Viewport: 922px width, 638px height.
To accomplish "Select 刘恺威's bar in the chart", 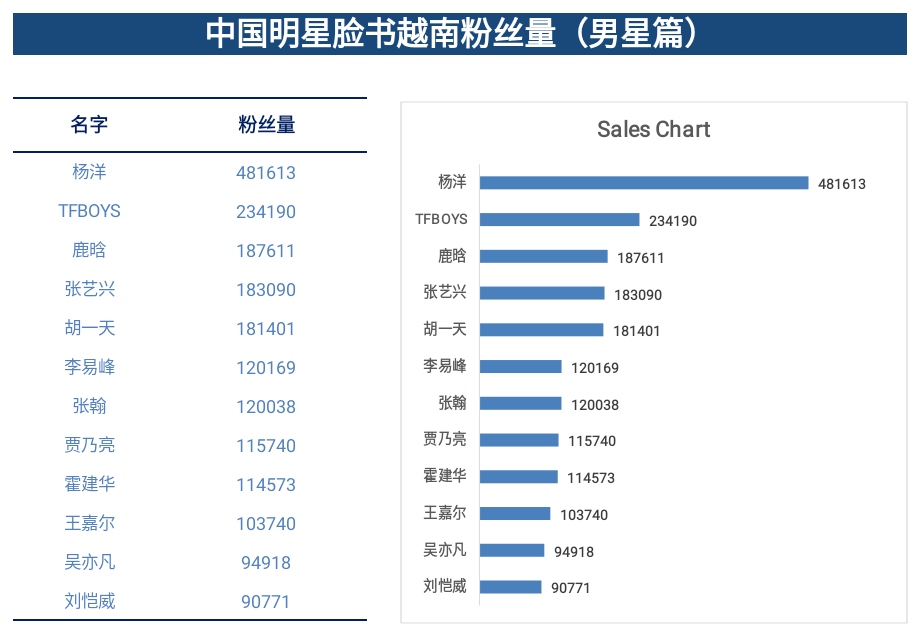I will (x=510, y=587).
